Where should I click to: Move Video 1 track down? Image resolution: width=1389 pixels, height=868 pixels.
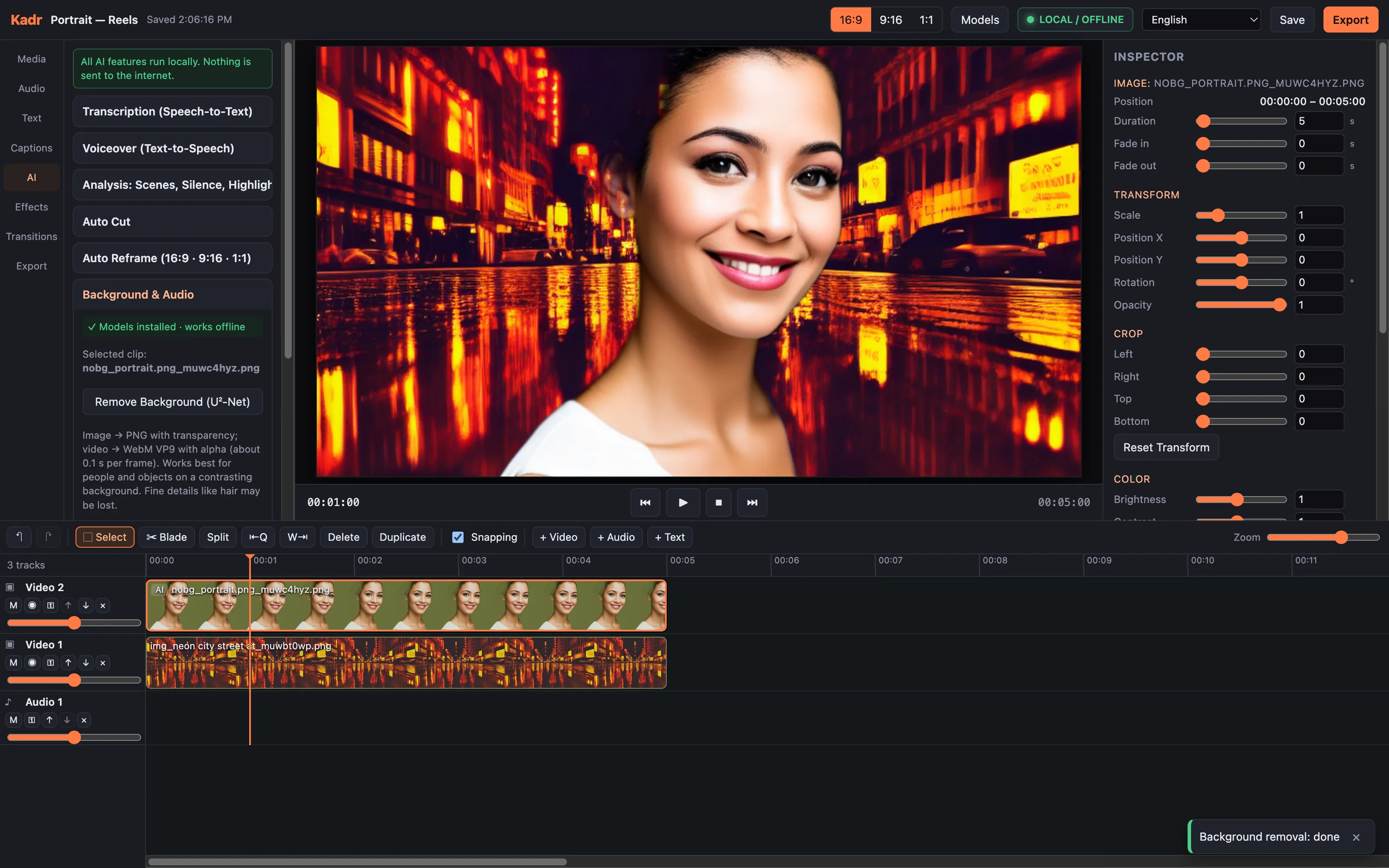pyautogui.click(x=86, y=662)
